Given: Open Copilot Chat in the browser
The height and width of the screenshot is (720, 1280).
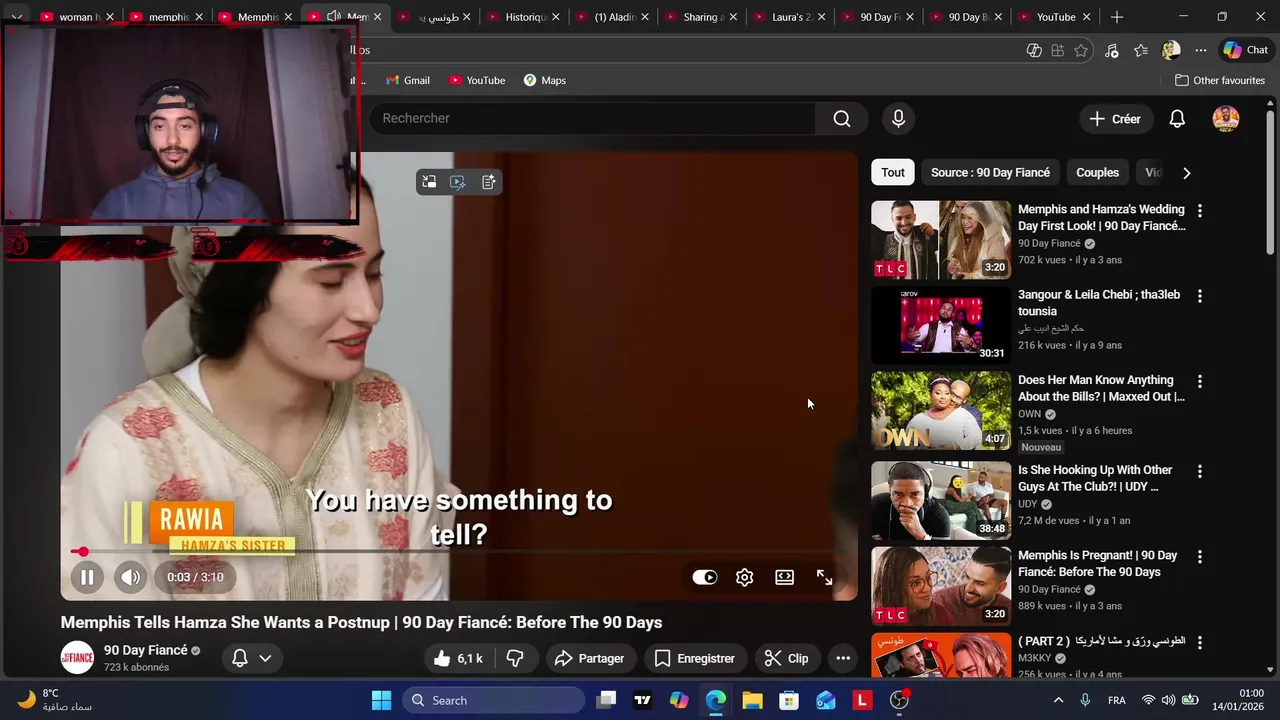Looking at the screenshot, I should tap(1246, 50).
